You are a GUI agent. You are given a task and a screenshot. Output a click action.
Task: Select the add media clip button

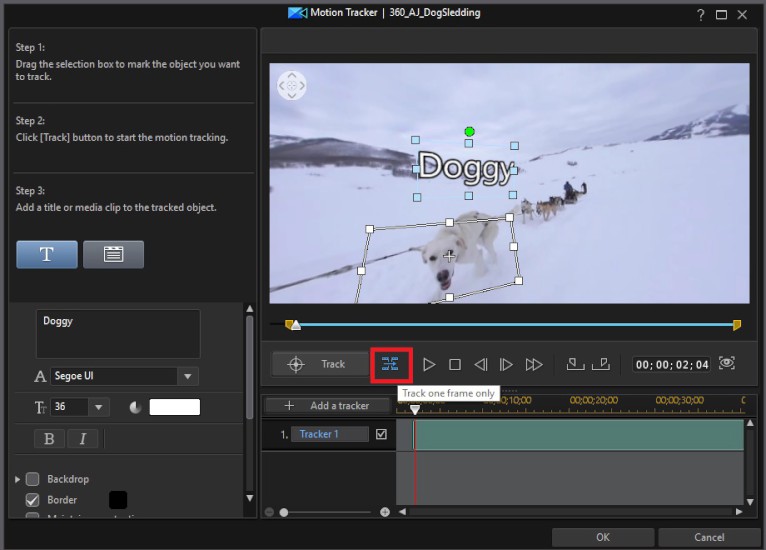pyautogui.click(x=113, y=254)
